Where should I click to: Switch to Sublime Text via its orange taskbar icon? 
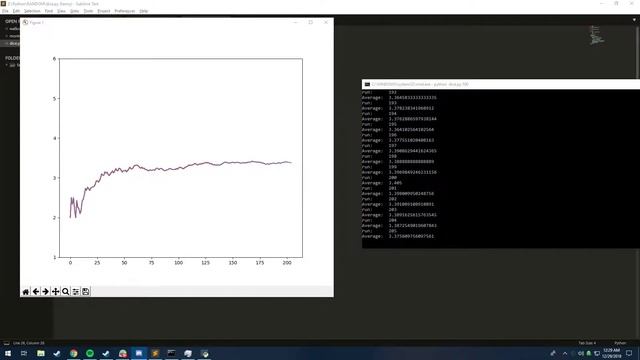(x=155, y=353)
